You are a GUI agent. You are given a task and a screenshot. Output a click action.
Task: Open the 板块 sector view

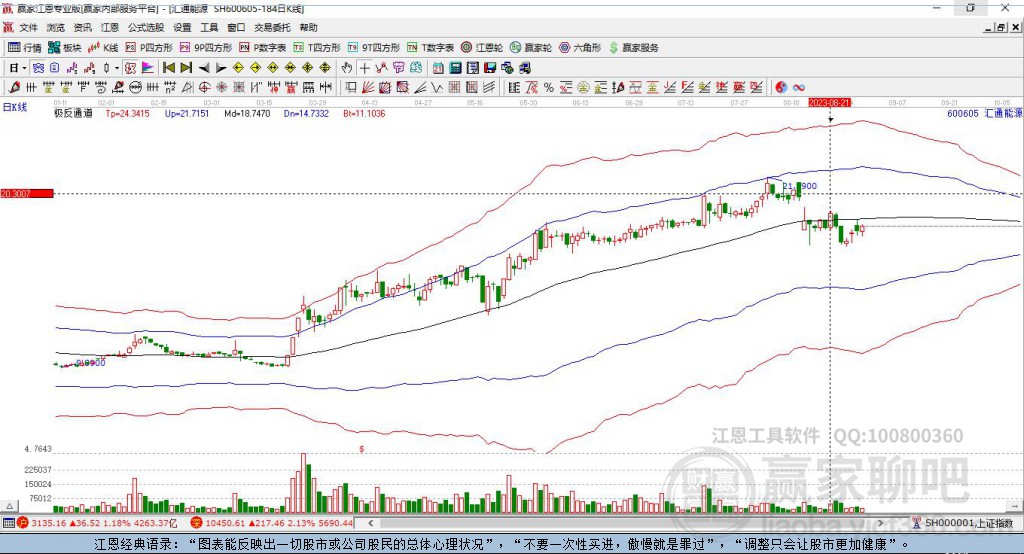point(65,48)
